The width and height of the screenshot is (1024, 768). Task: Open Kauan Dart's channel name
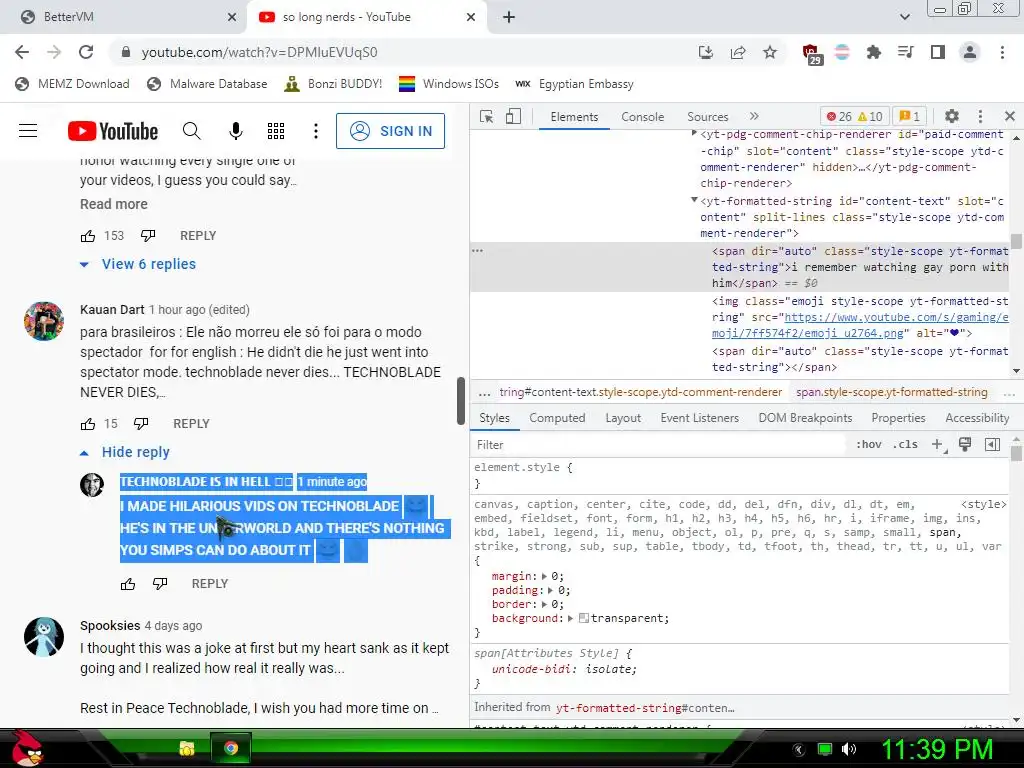coord(112,310)
